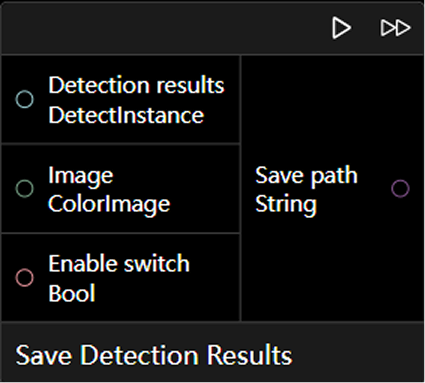Image resolution: width=425 pixels, height=383 pixels.
Task: Click the "Enable switch" label
Action: click(x=119, y=264)
